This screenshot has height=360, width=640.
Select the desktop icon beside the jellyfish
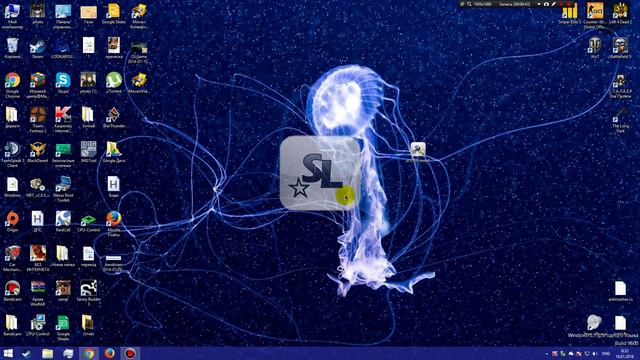click(x=418, y=152)
